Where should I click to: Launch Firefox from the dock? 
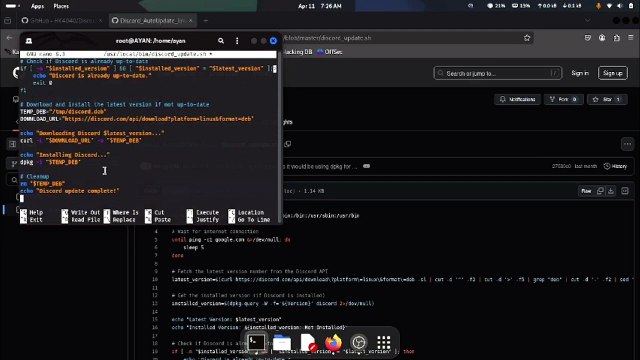(333, 342)
